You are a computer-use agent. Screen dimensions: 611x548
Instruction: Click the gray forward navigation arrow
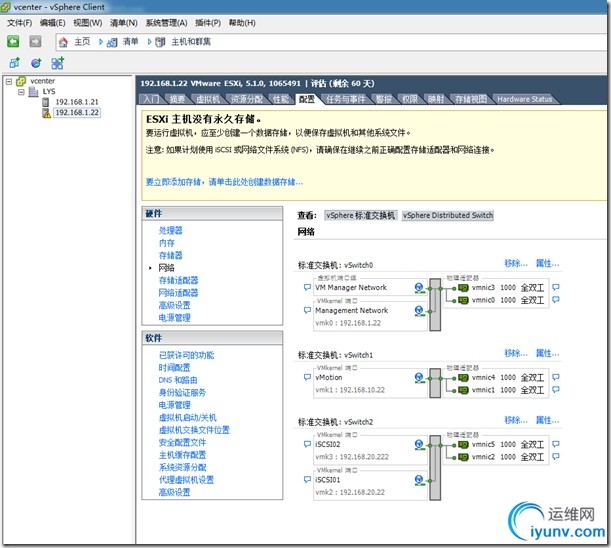[x=35, y=41]
